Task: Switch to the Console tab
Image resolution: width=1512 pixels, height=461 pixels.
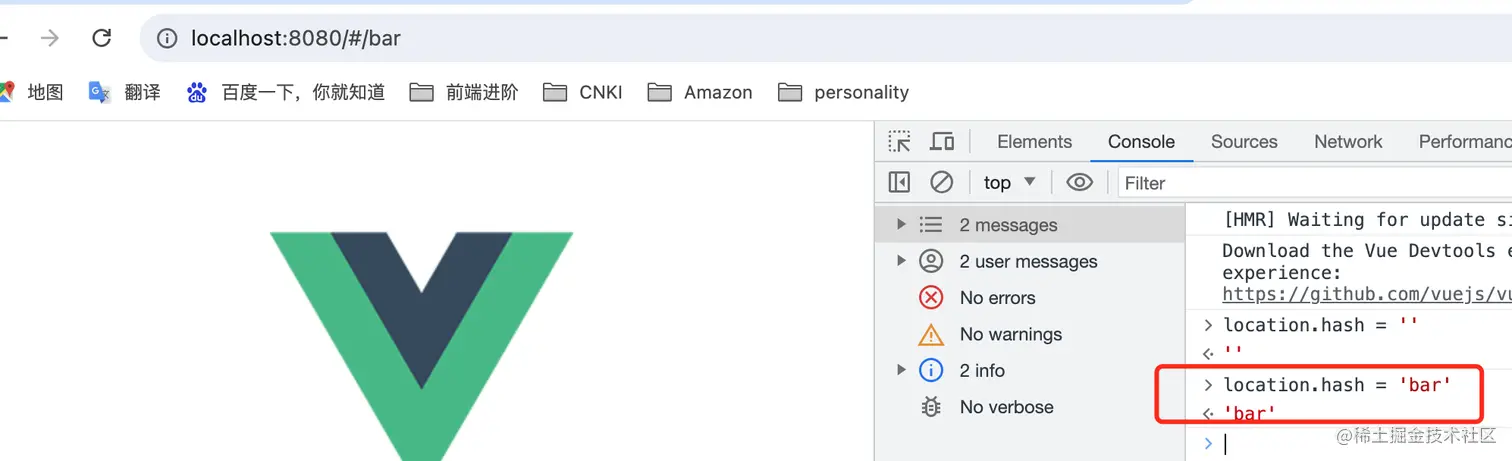Action: 1141,142
